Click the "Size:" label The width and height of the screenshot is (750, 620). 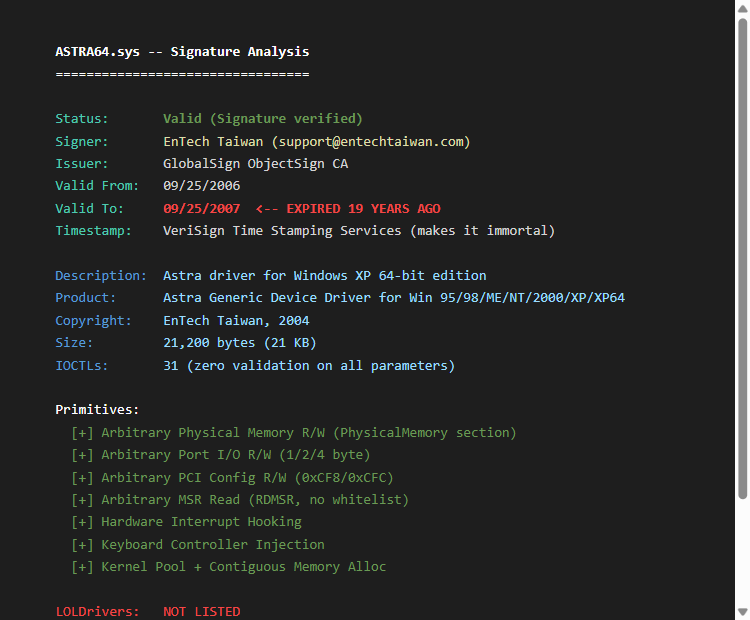click(74, 343)
